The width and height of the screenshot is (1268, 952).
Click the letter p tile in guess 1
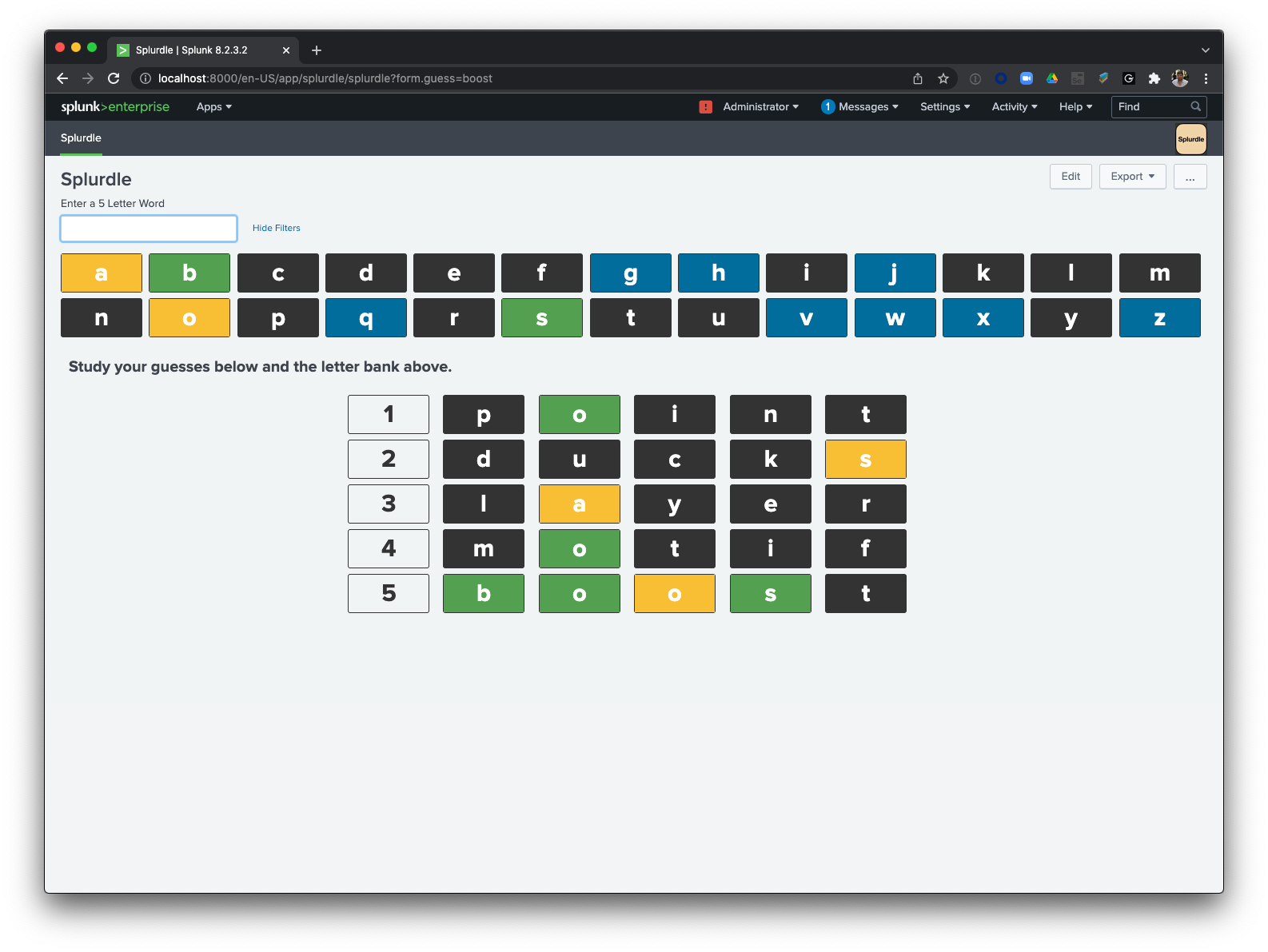[x=484, y=415]
